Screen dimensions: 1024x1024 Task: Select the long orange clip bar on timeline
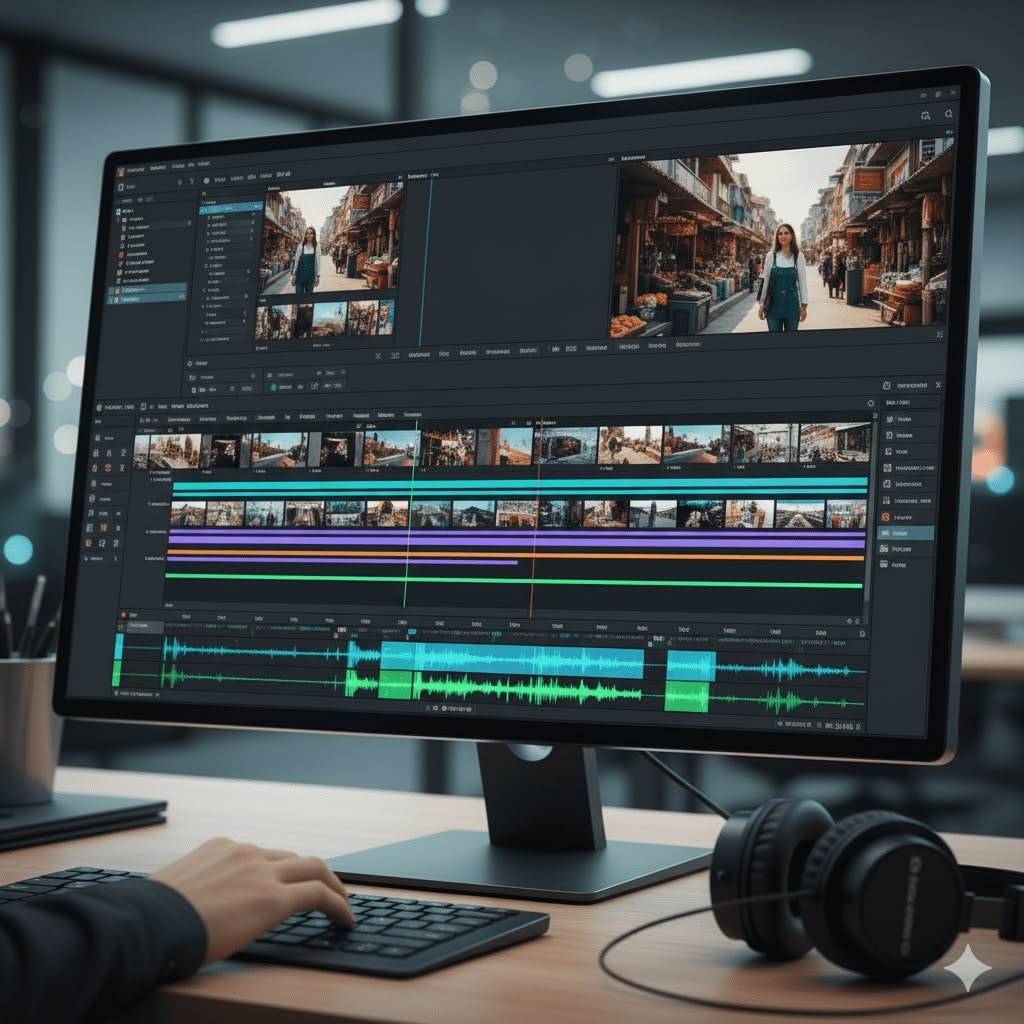click(x=515, y=556)
